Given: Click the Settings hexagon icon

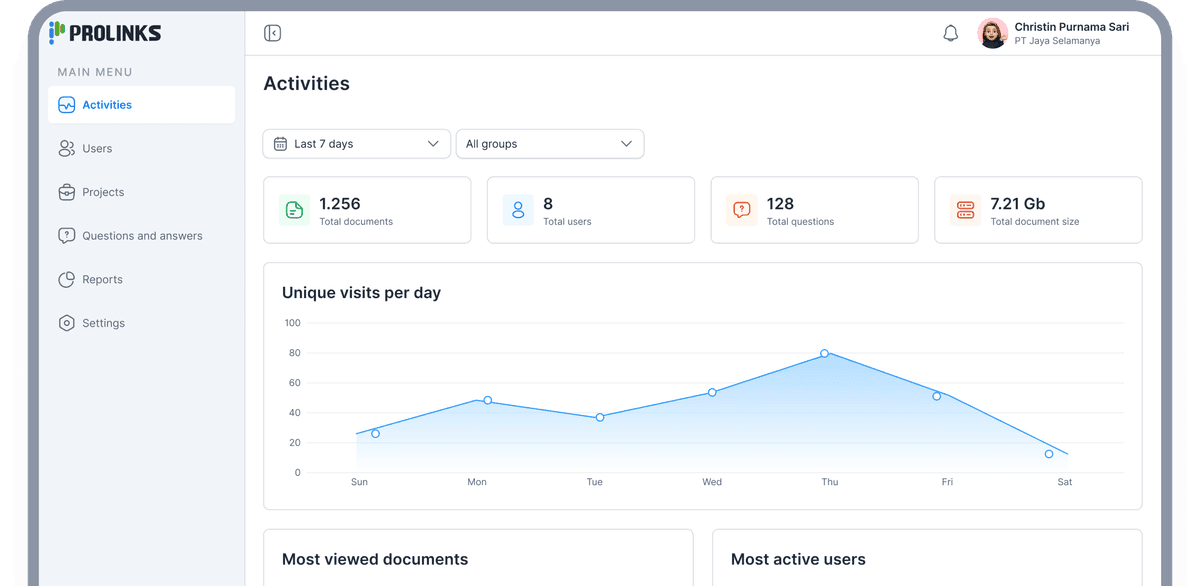Looking at the screenshot, I should (67, 323).
